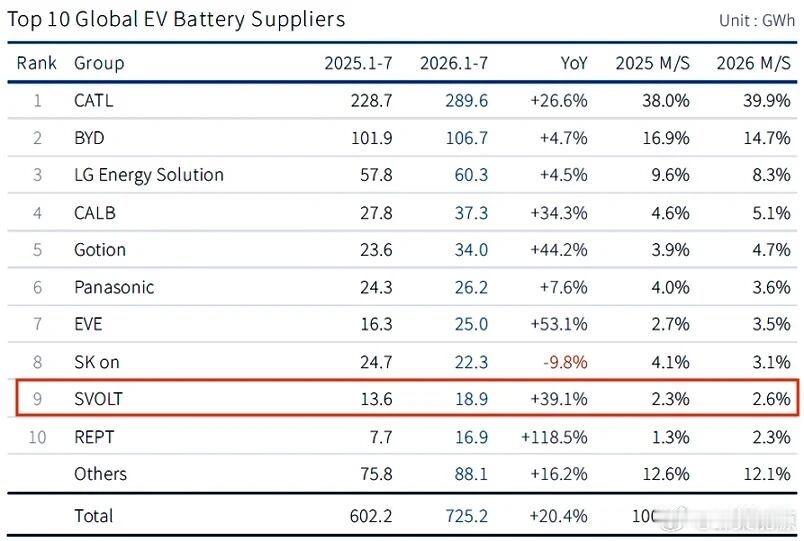Click SK on's -9.8% YoY value

coord(565,362)
